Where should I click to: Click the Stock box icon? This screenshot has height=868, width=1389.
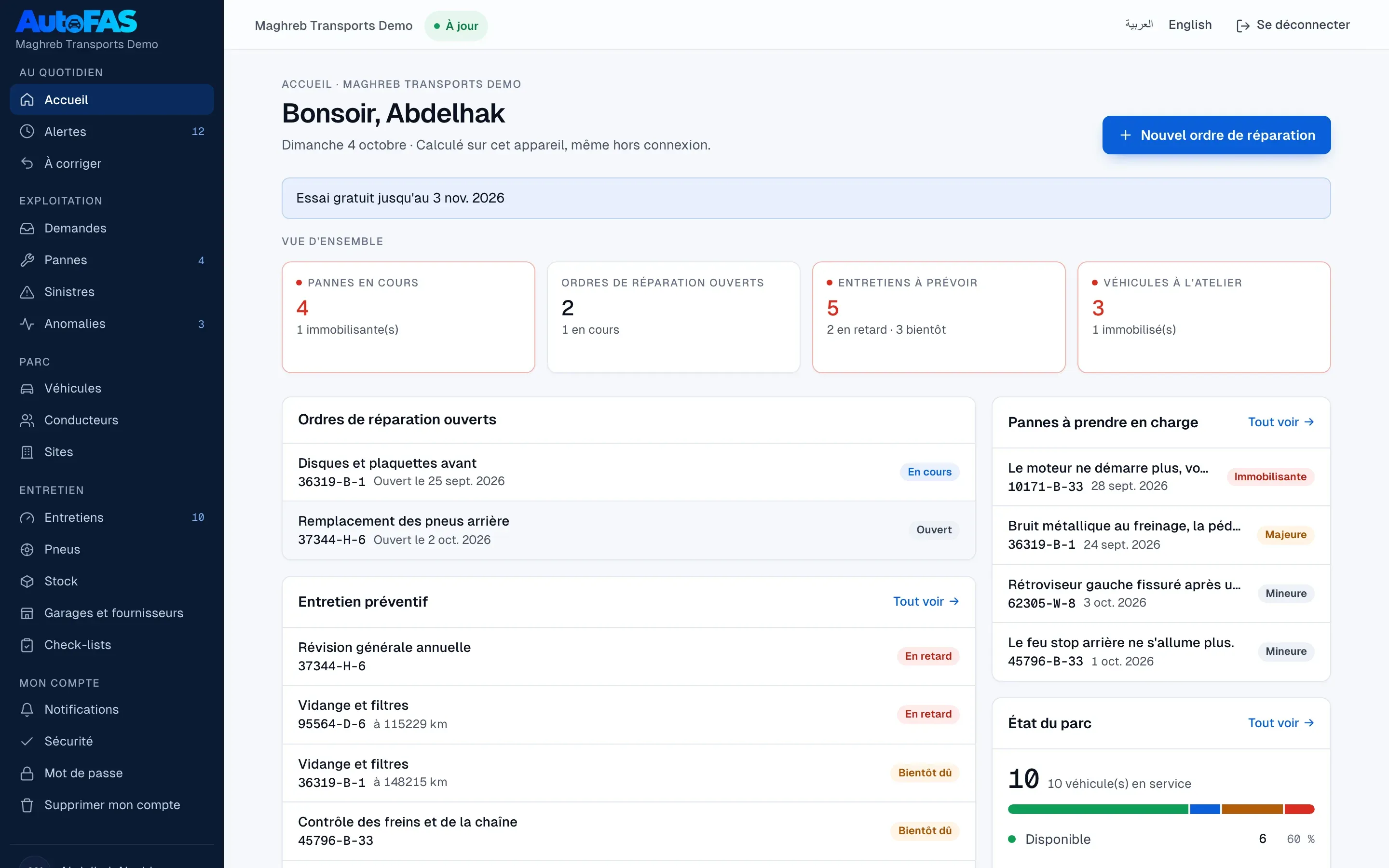coord(27,581)
